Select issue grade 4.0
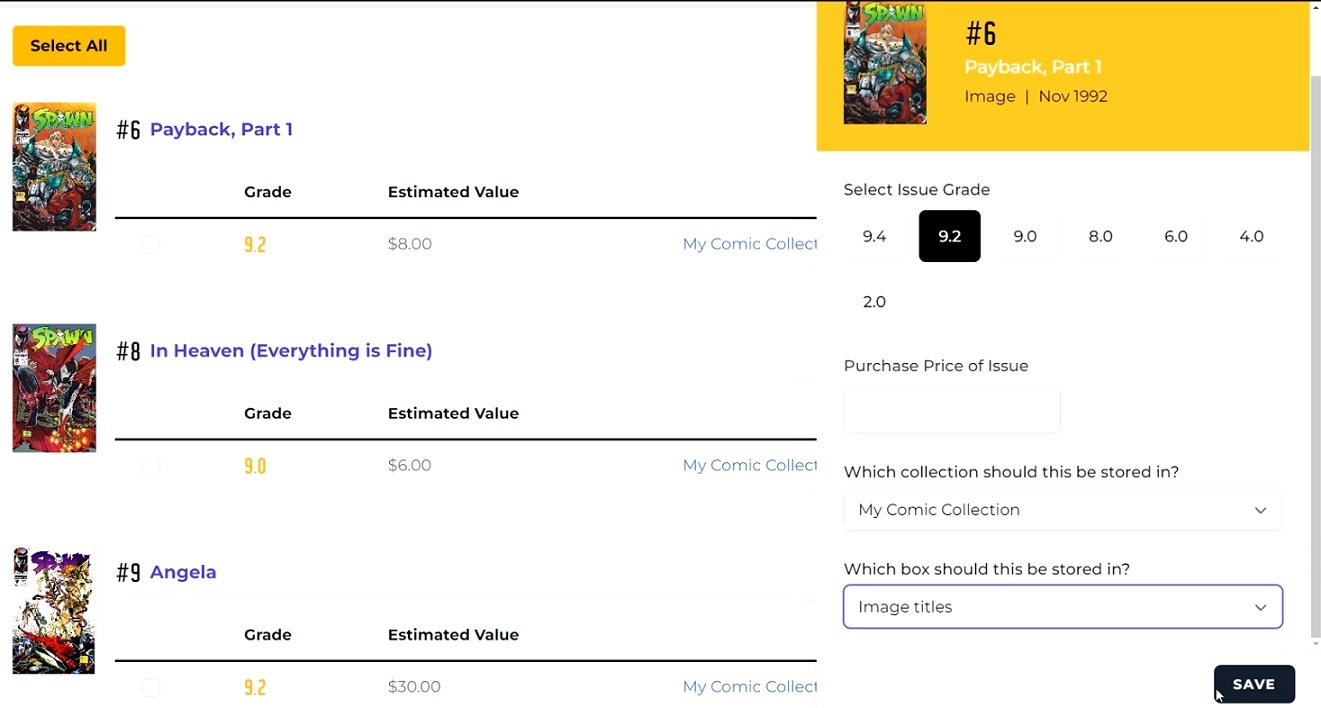The image size is (1321, 708). point(1251,237)
